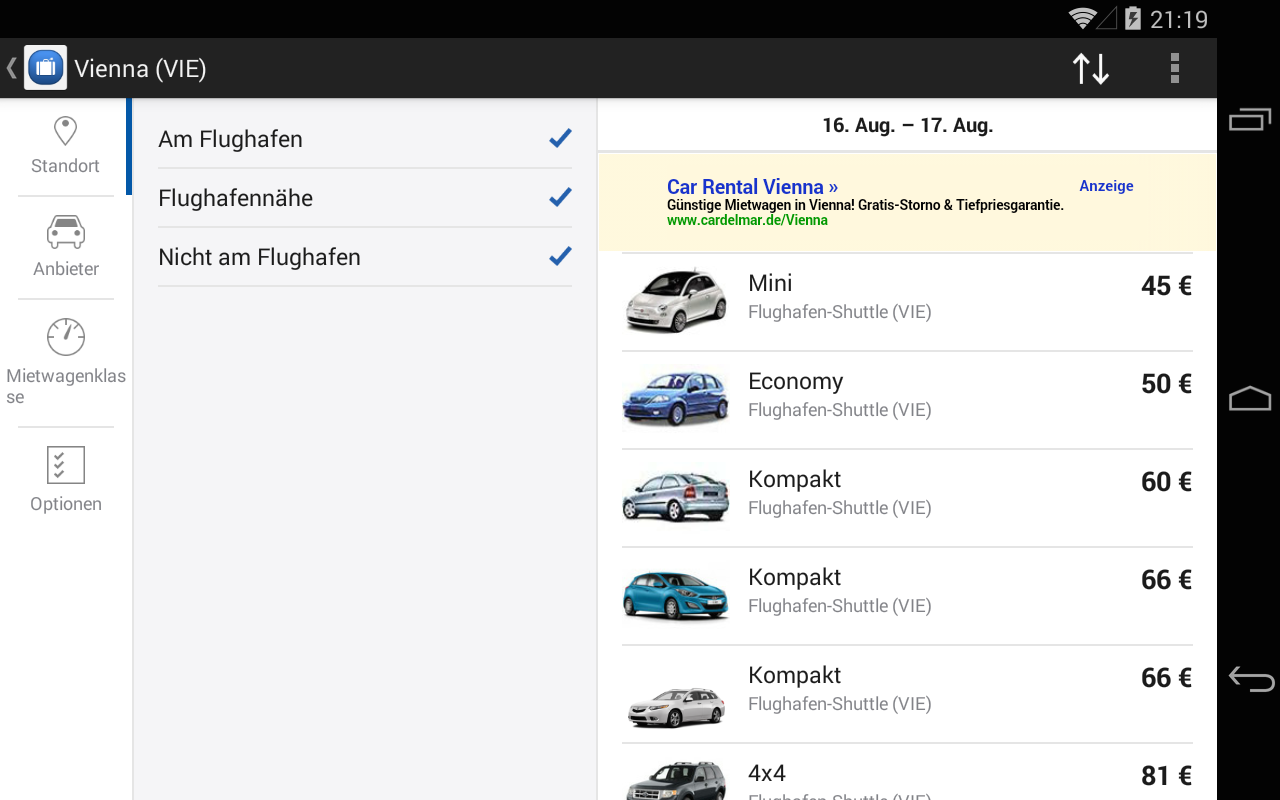1280x800 pixels.
Task: Select the Standort sidebar tab
Action: pyautogui.click(x=64, y=145)
